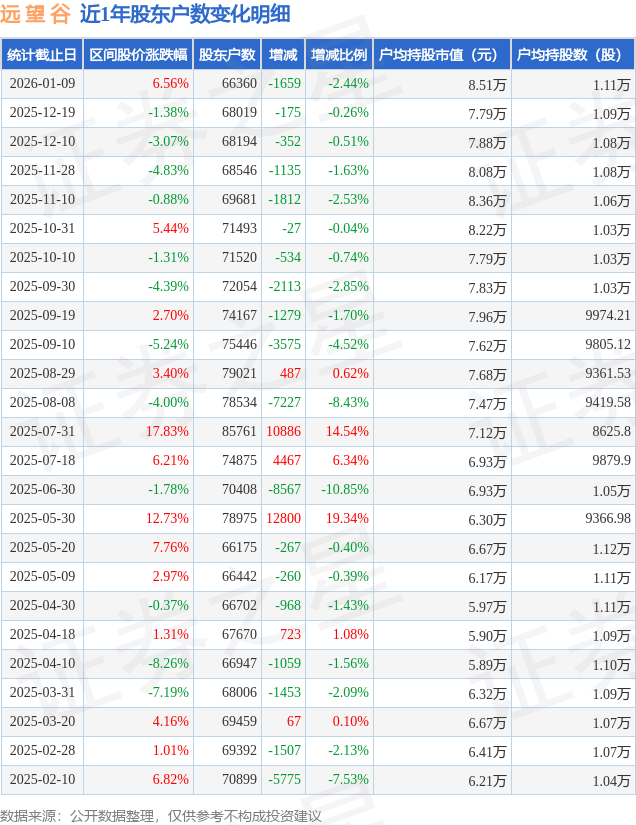Viewport: 636px width, 825px height.
Task: Select the 19.34% change ratio cell
Action: click(x=347, y=519)
